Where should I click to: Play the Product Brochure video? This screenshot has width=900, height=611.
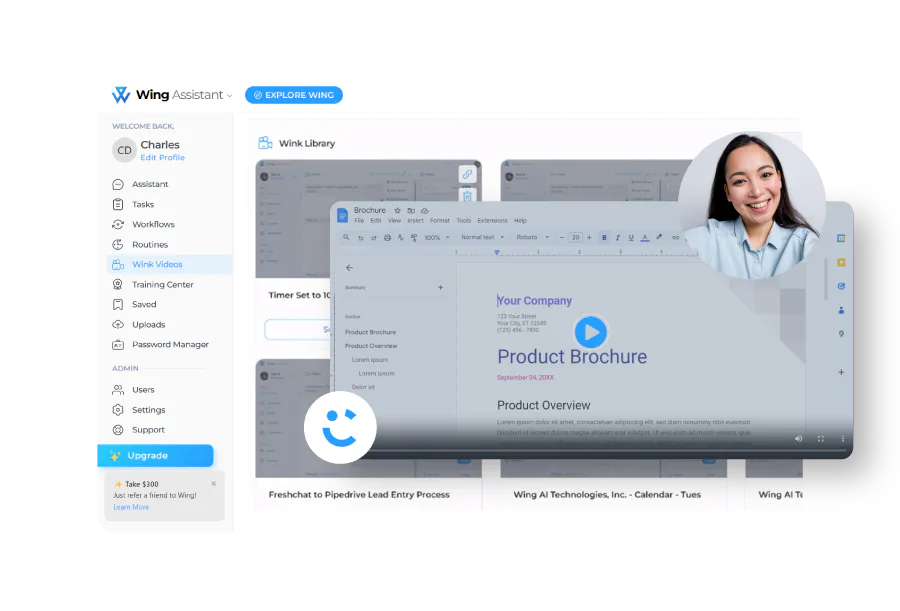click(x=590, y=332)
